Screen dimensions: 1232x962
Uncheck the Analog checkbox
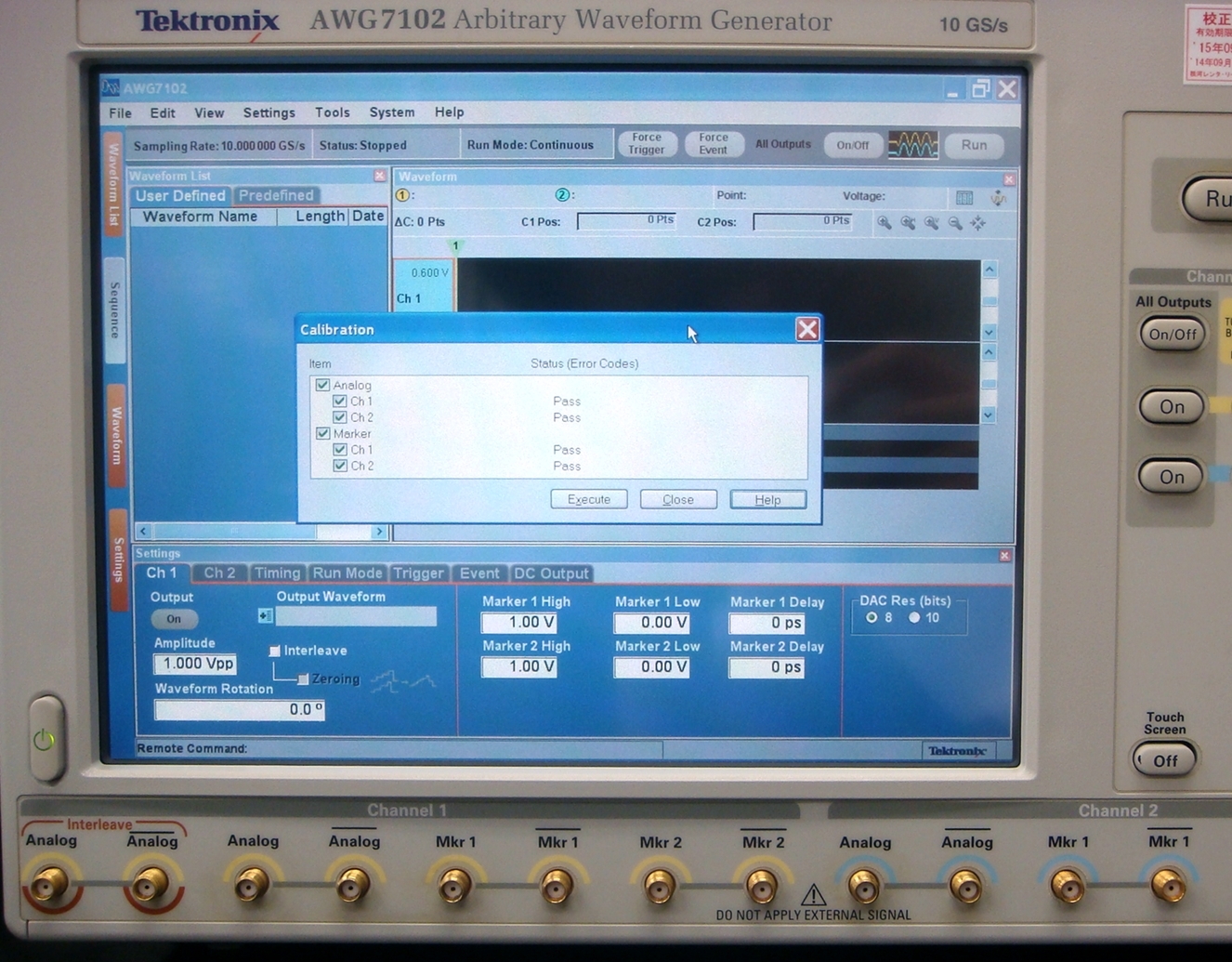click(322, 385)
